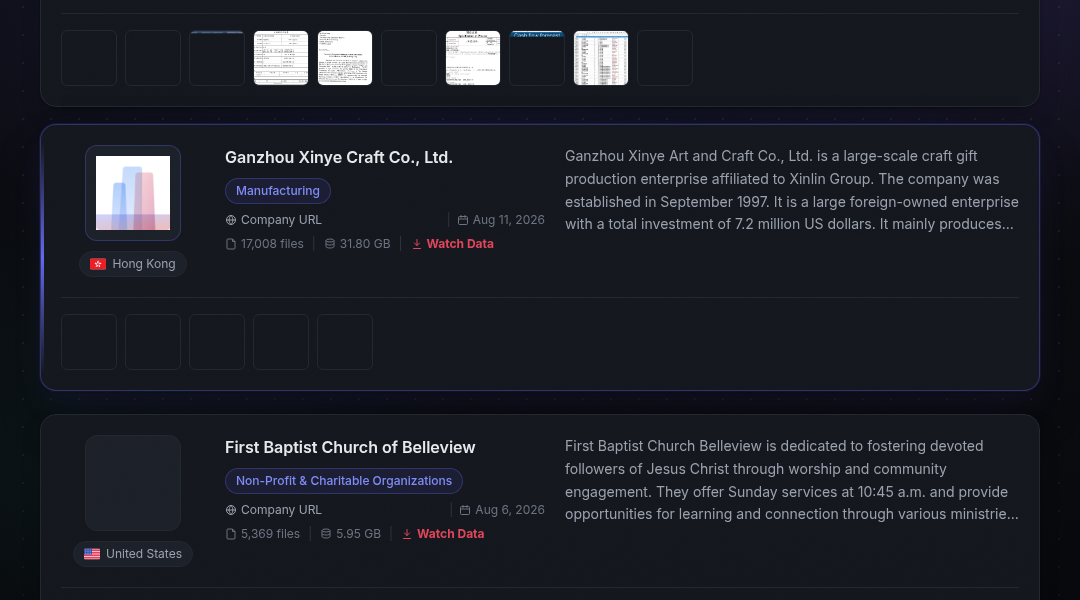Click download icon of First Baptist Watch Data
Screen dimensions: 1080x600
click(407, 534)
